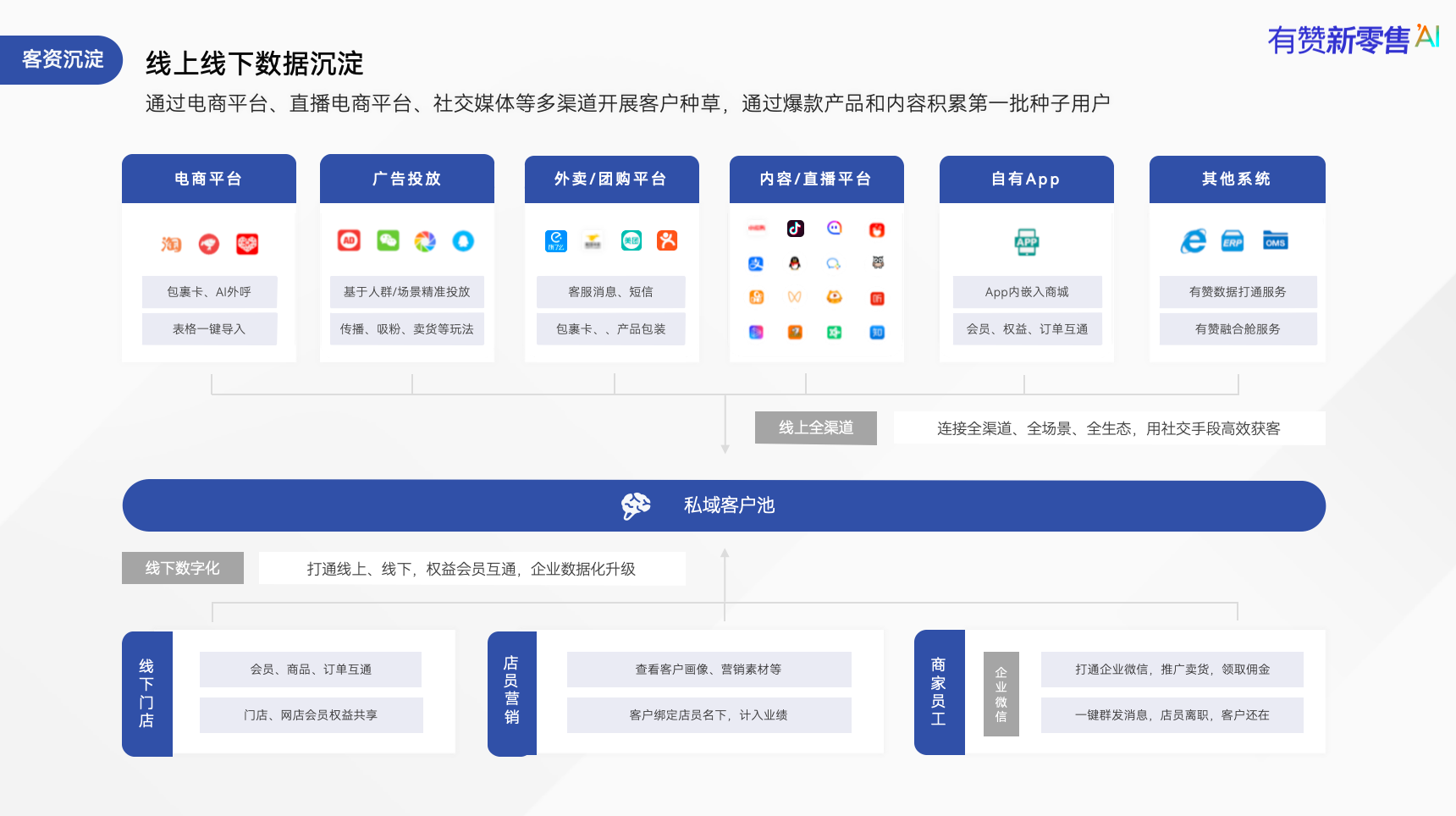Select the Taobao icon under 电商平台
The image size is (1456, 816).
pyautogui.click(x=170, y=244)
